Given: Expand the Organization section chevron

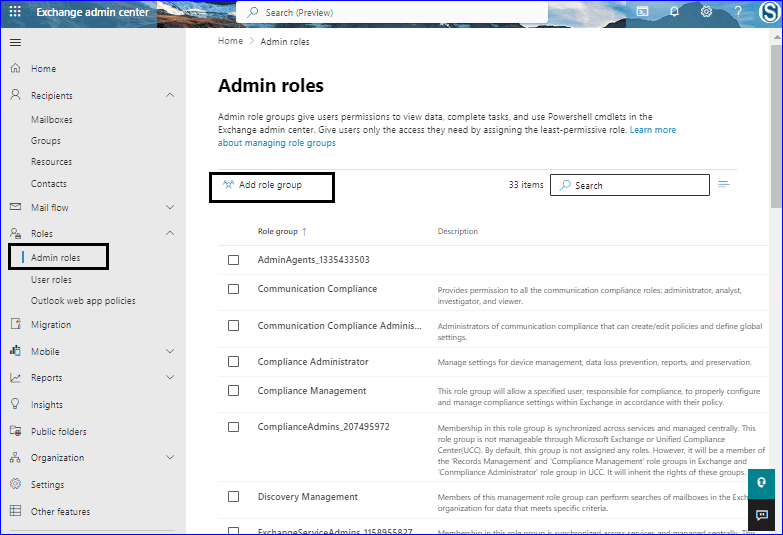Looking at the screenshot, I should pos(170,457).
